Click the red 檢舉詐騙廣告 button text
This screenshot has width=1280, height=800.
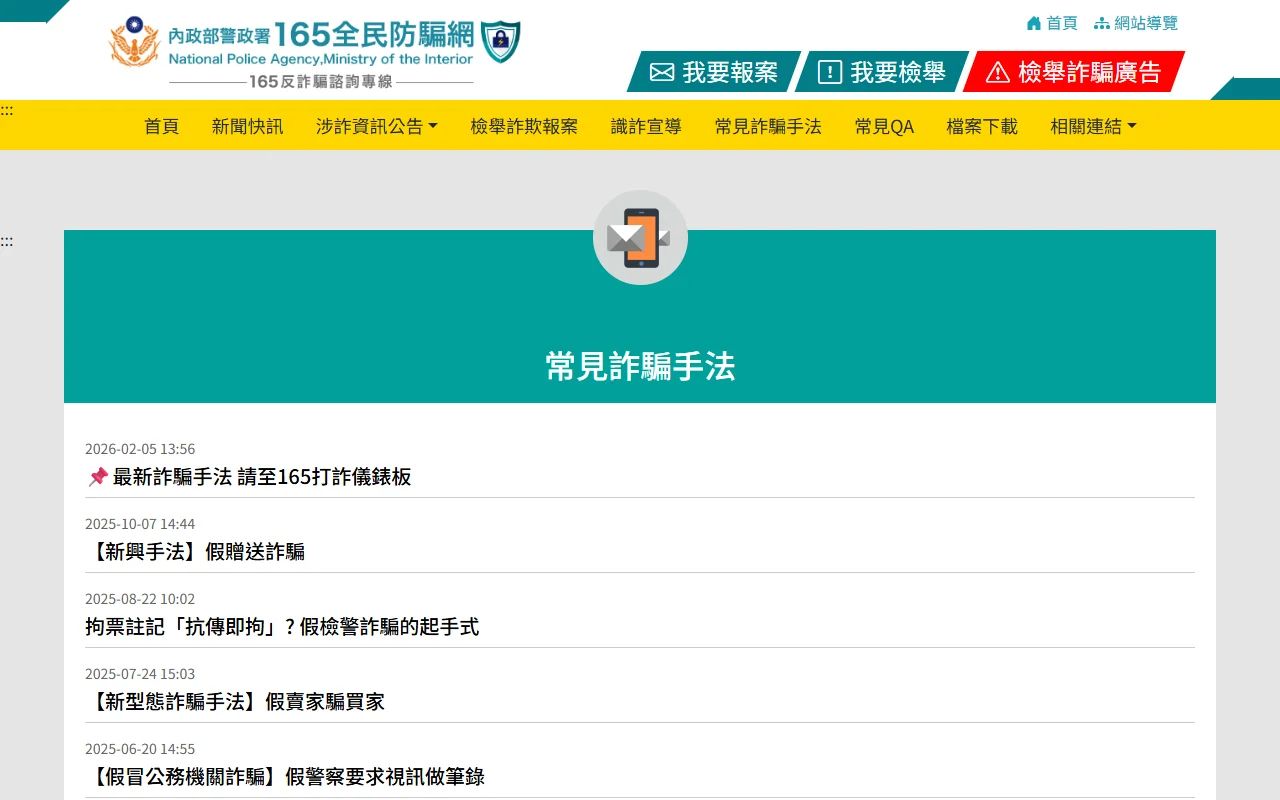[x=1090, y=72]
